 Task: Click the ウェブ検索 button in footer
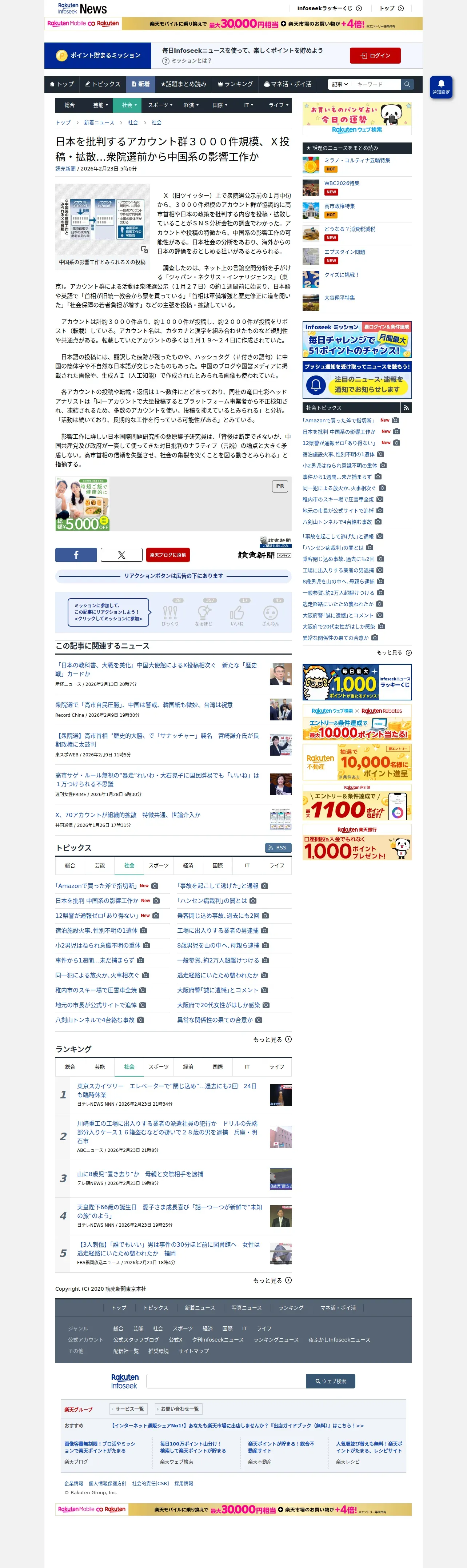pos(331,1381)
